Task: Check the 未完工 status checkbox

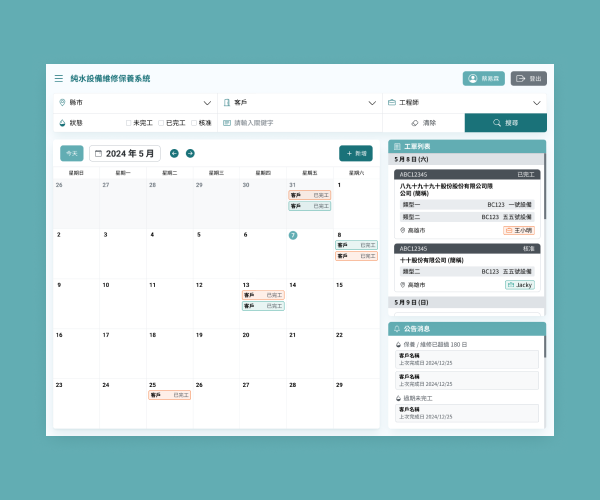Action: click(x=129, y=122)
